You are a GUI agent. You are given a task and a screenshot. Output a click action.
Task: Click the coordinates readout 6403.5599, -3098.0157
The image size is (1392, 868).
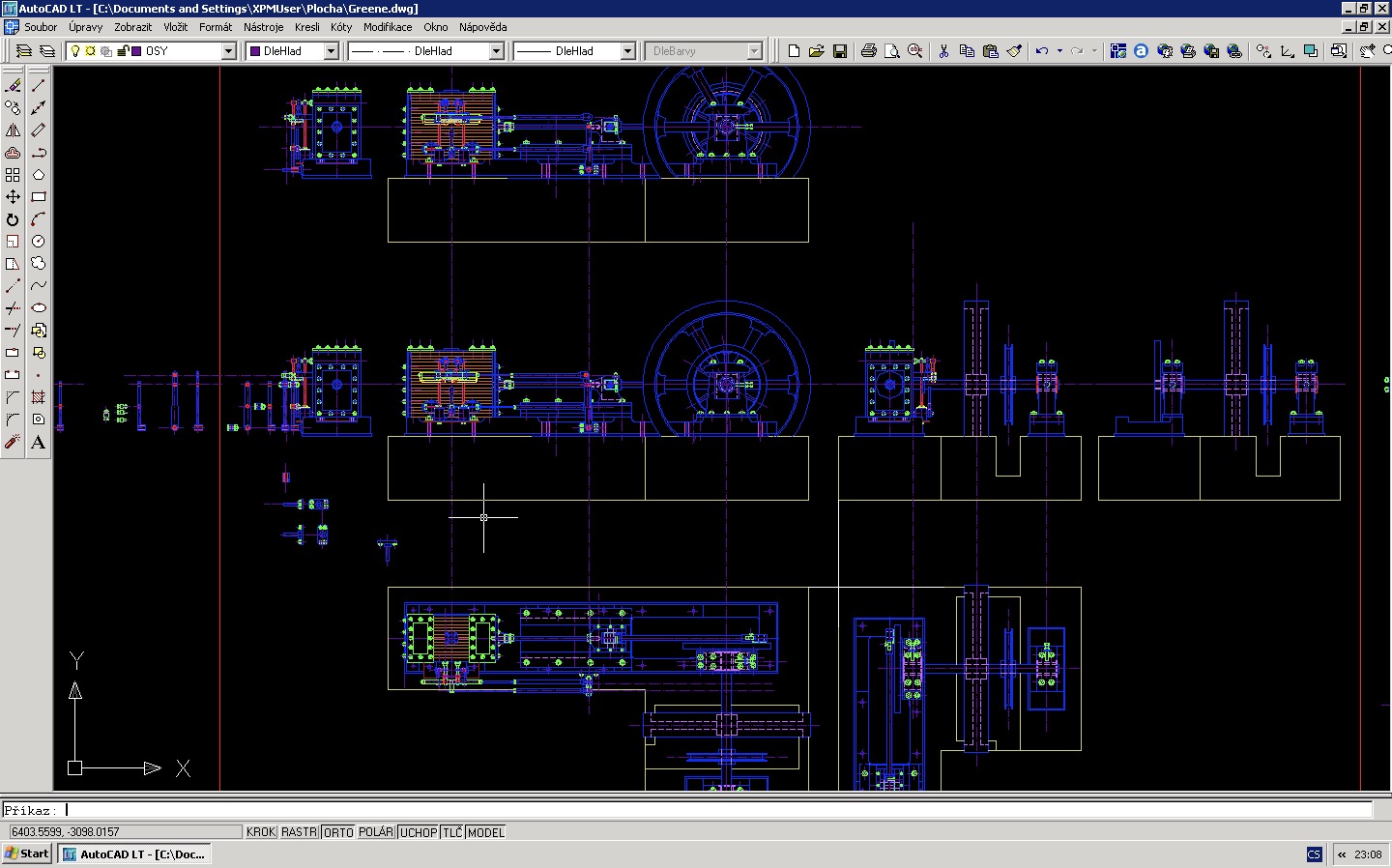click(125, 832)
